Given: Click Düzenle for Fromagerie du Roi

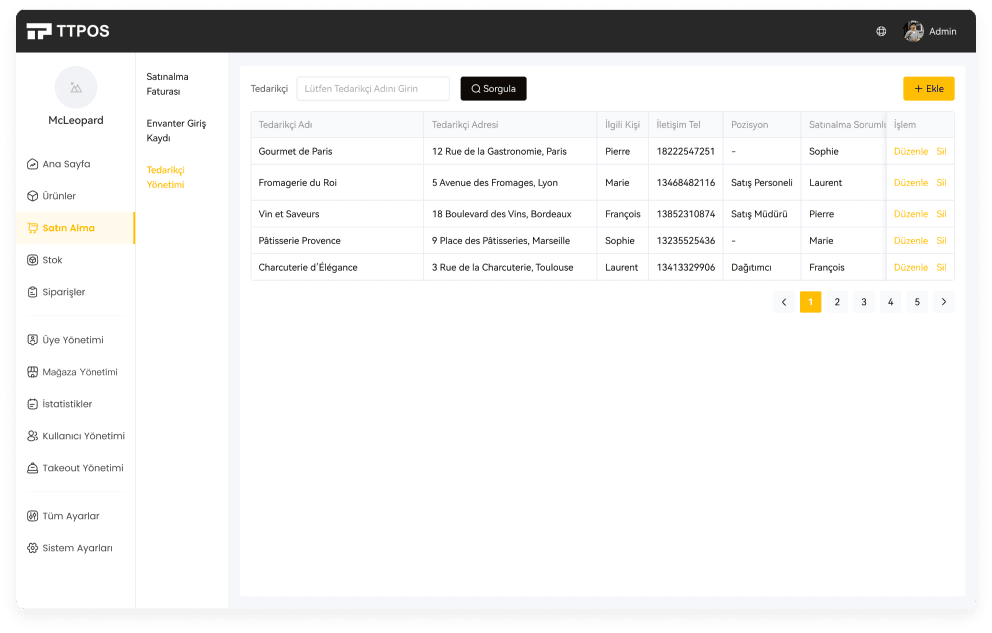Looking at the screenshot, I should click(910, 183).
